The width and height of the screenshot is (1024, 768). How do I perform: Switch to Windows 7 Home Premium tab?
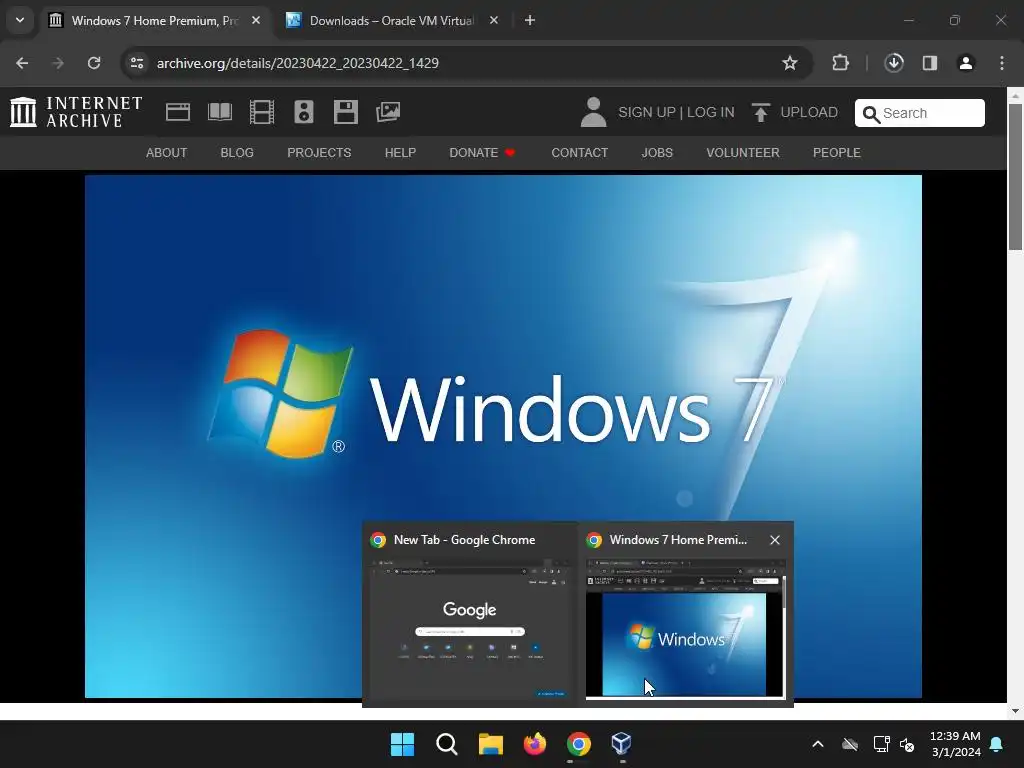pyautogui.click(x=155, y=21)
